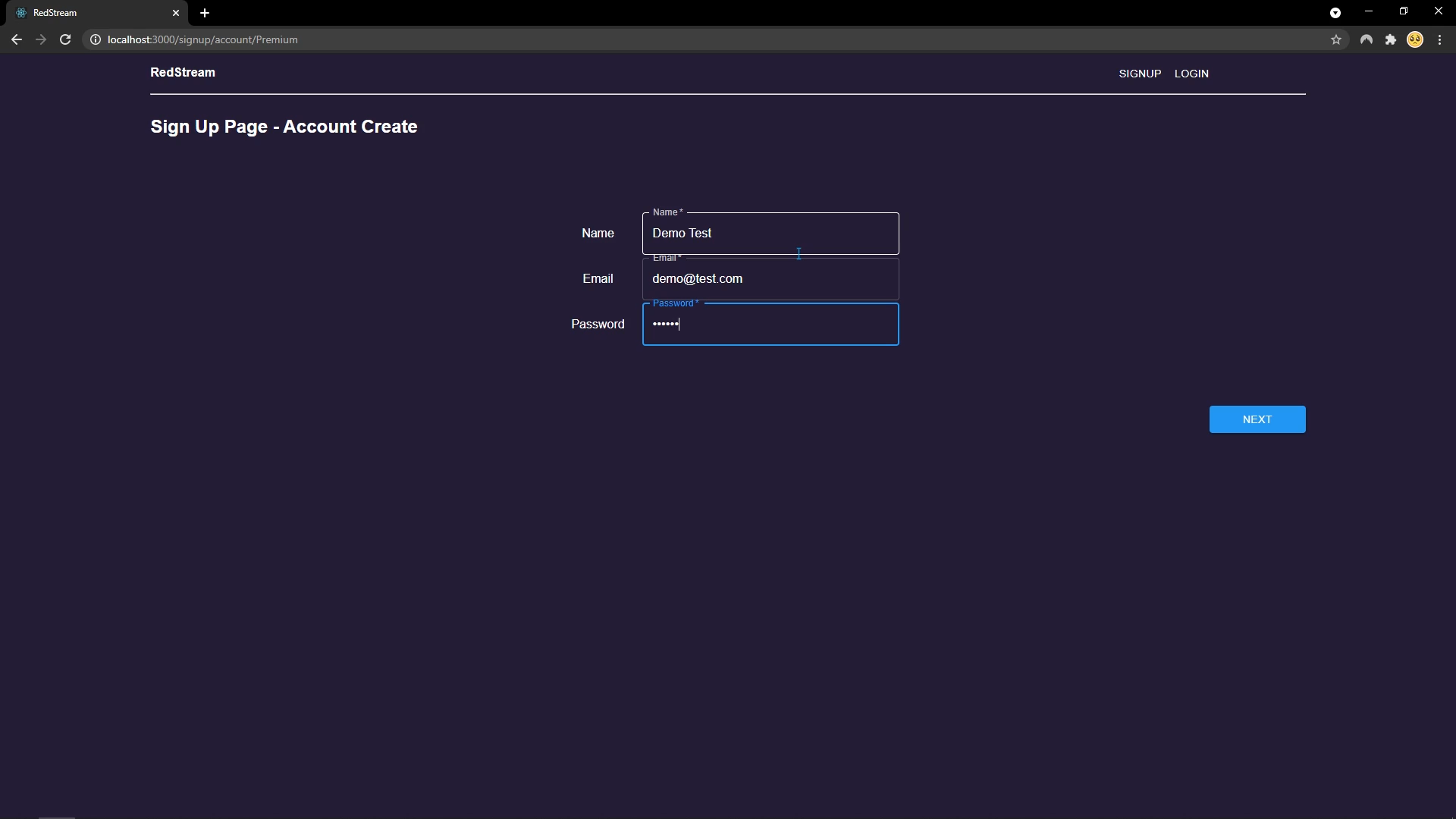This screenshot has width=1456, height=819.
Task: Reload the page with the refresh icon
Action: coord(65,39)
